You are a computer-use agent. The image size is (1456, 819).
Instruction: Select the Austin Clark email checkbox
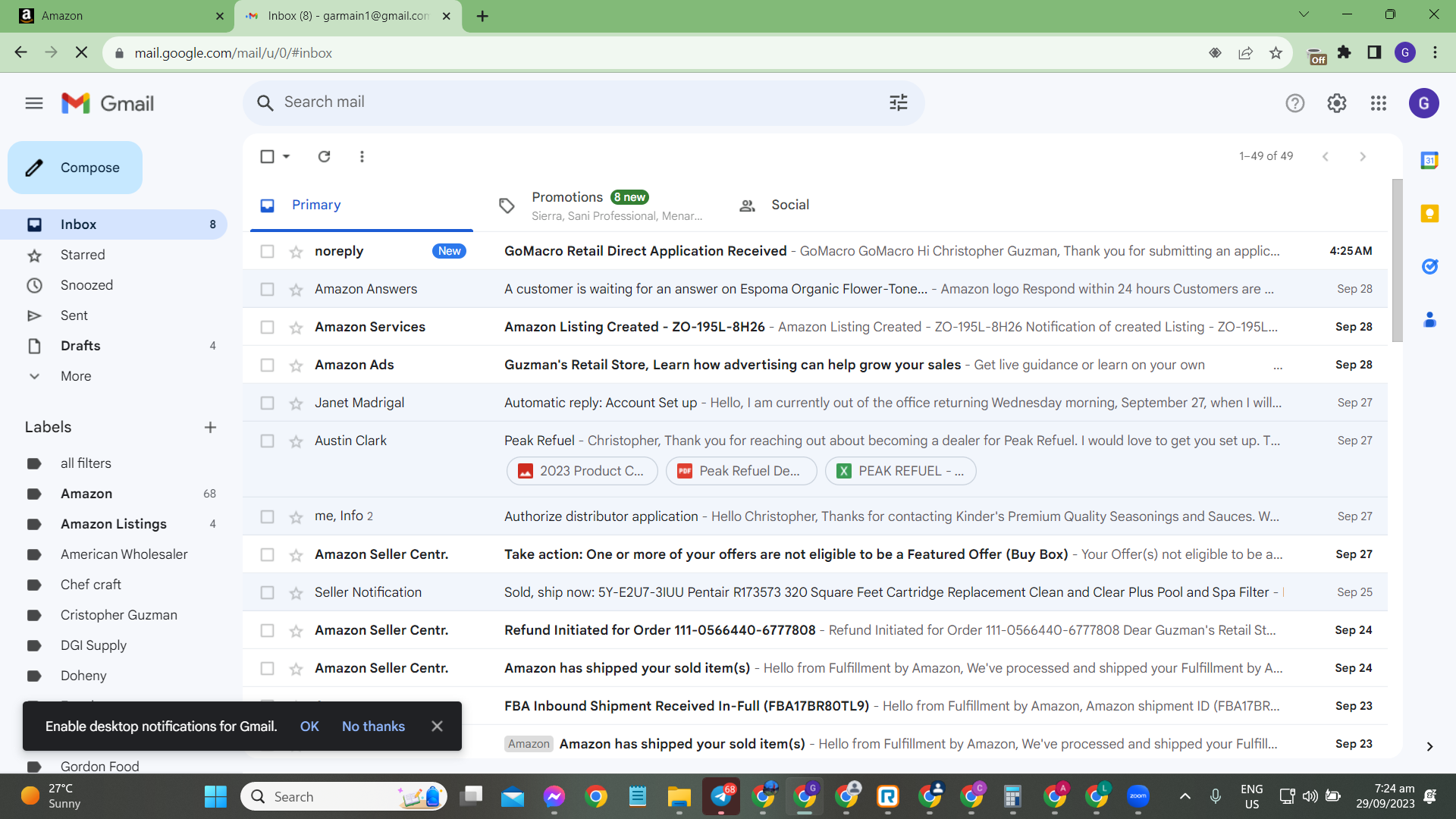(x=267, y=441)
